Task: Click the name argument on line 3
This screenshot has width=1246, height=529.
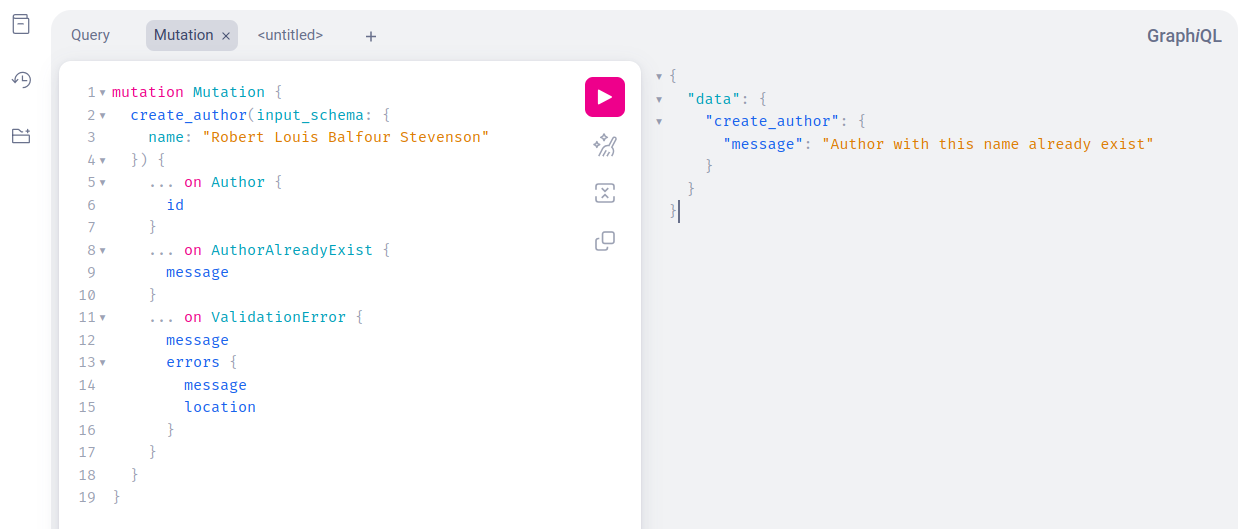Action: coord(166,137)
